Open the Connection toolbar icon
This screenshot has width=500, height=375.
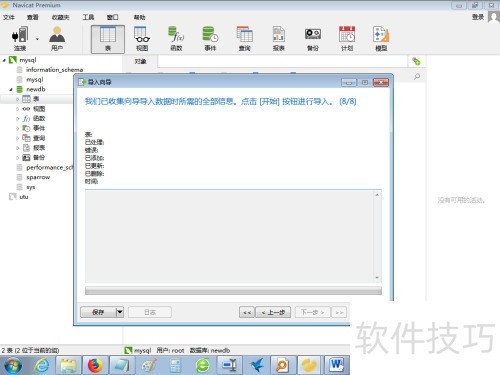pyautogui.click(x=20, y=38)
